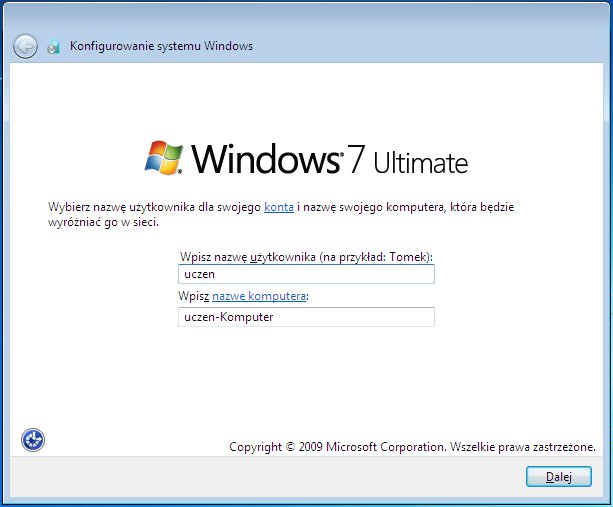The image size is (613, 507).
Task: Click the 'Wybierz nazwę użytkownika' instruction text
Action: coord(281,214)
